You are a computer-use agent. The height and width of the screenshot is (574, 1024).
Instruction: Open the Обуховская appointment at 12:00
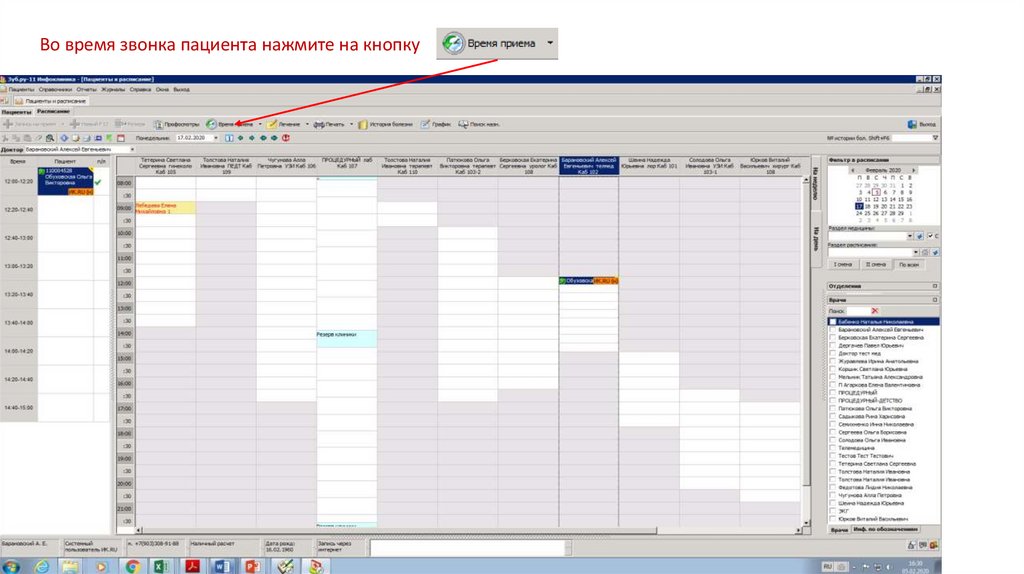coord(588,281)
